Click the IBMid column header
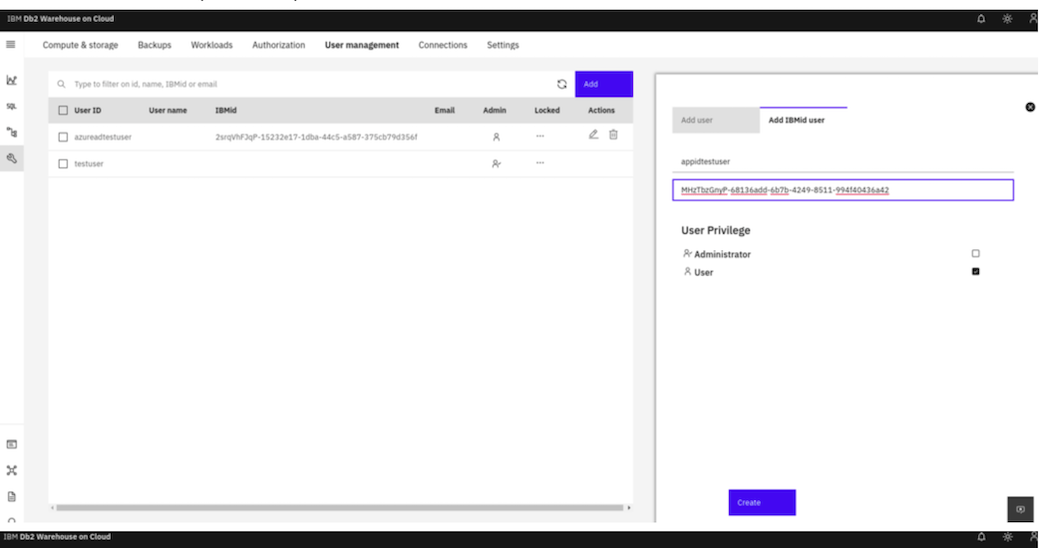 226,111
